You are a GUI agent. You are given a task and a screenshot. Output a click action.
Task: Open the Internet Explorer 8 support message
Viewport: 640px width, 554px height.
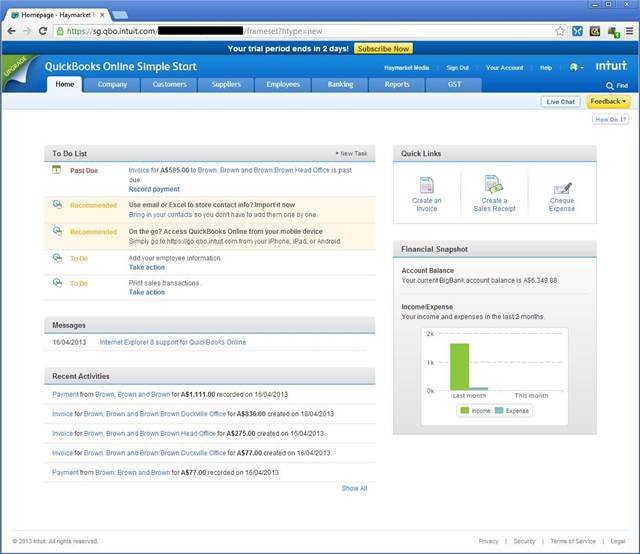pyautogui.click(x=173, y=342)
